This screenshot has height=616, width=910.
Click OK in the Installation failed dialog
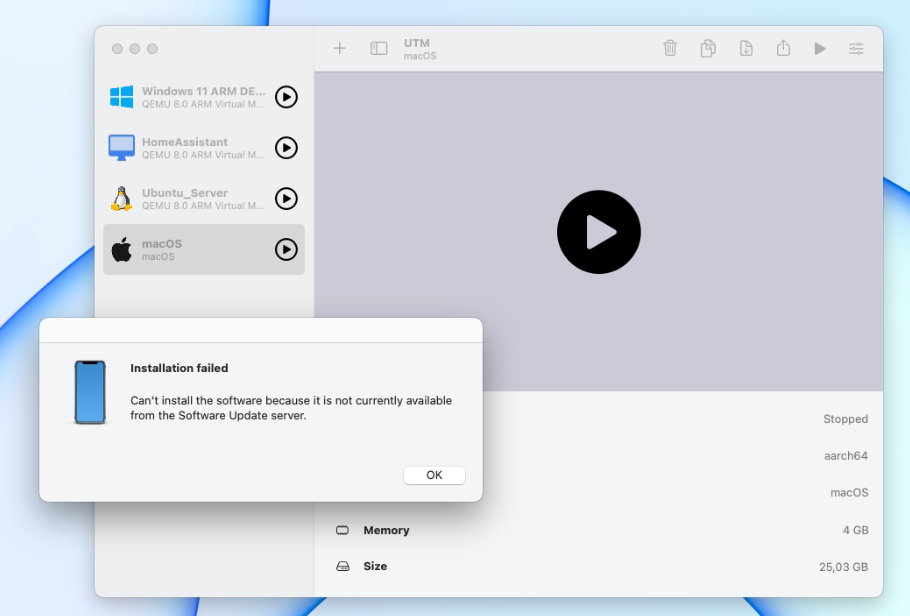point(434,475)
